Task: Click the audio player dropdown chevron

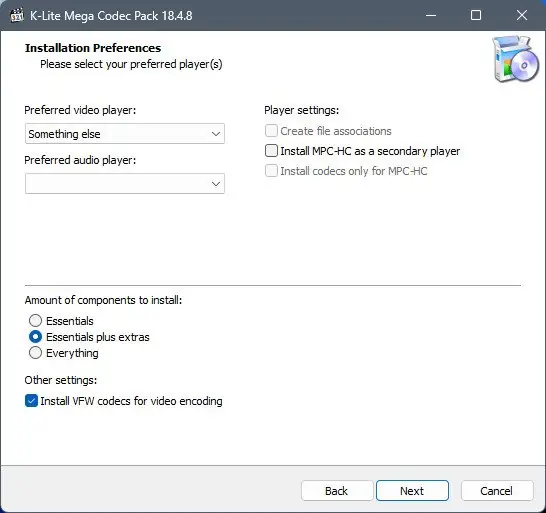Action: (216, 184)
